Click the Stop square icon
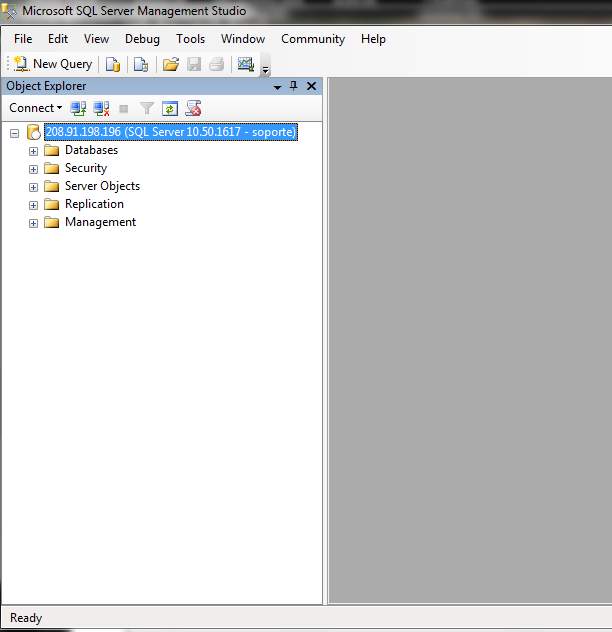The image size is (612, 632). pos(124,109)
